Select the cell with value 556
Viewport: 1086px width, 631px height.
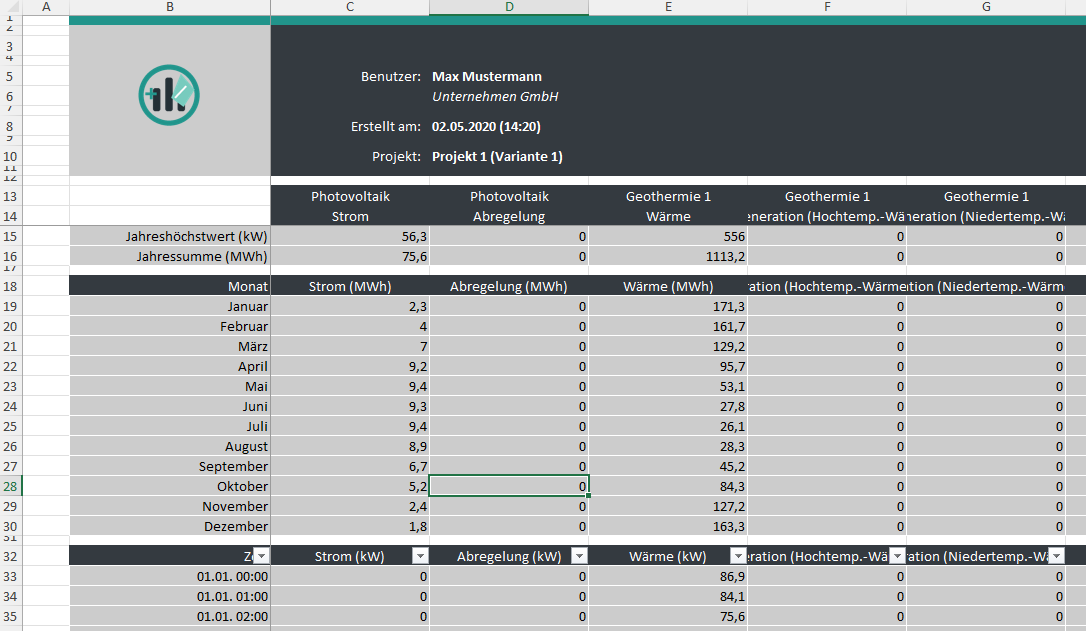pyautogui.click(x=668, y=236)
